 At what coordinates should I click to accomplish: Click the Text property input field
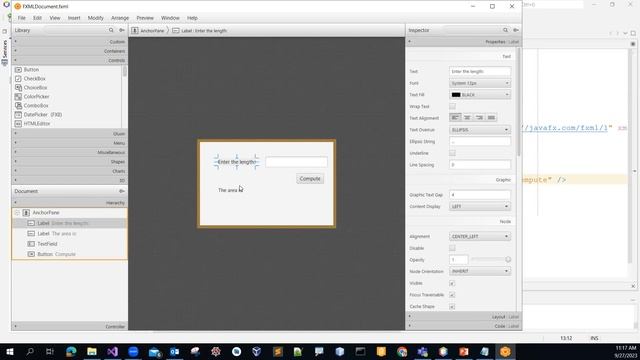(x=480, y=71)
